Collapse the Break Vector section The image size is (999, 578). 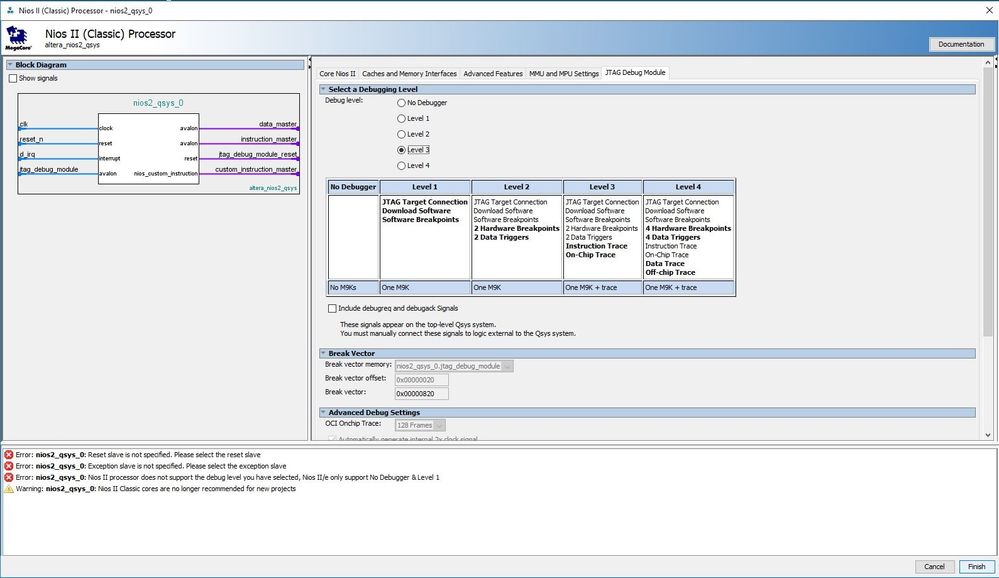322,353
